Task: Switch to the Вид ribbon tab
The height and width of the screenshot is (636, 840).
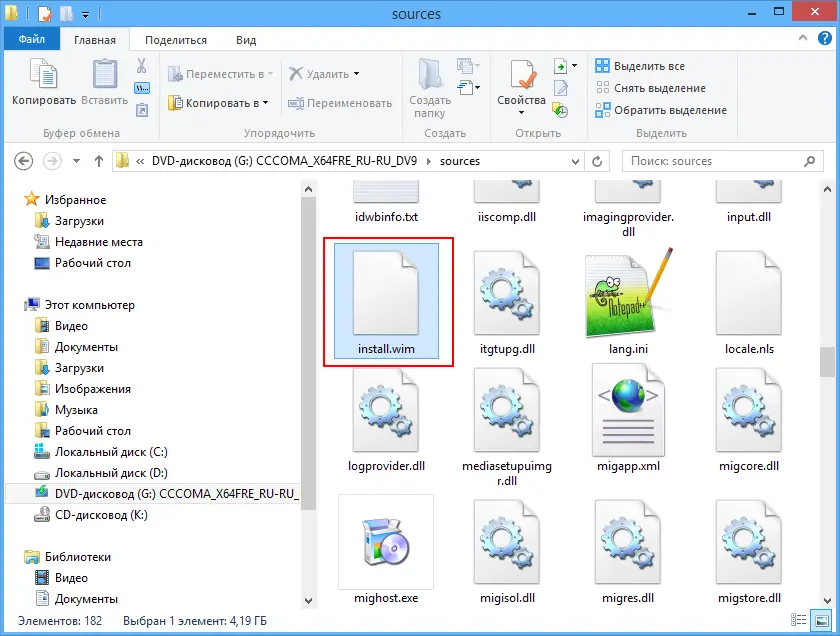Action: click(246, 40)
